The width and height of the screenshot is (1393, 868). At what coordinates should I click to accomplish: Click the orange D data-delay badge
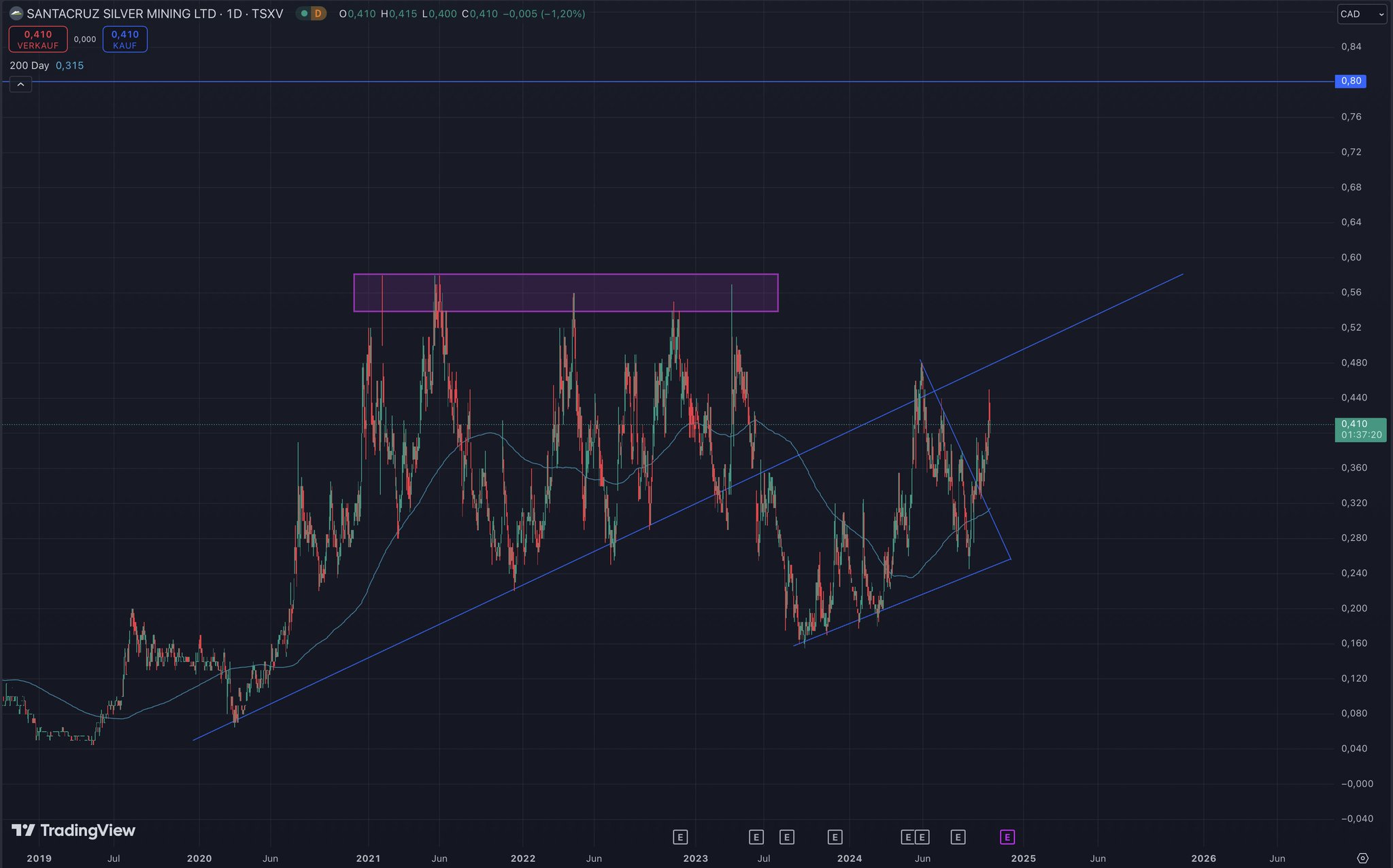[x=318, y=14]
